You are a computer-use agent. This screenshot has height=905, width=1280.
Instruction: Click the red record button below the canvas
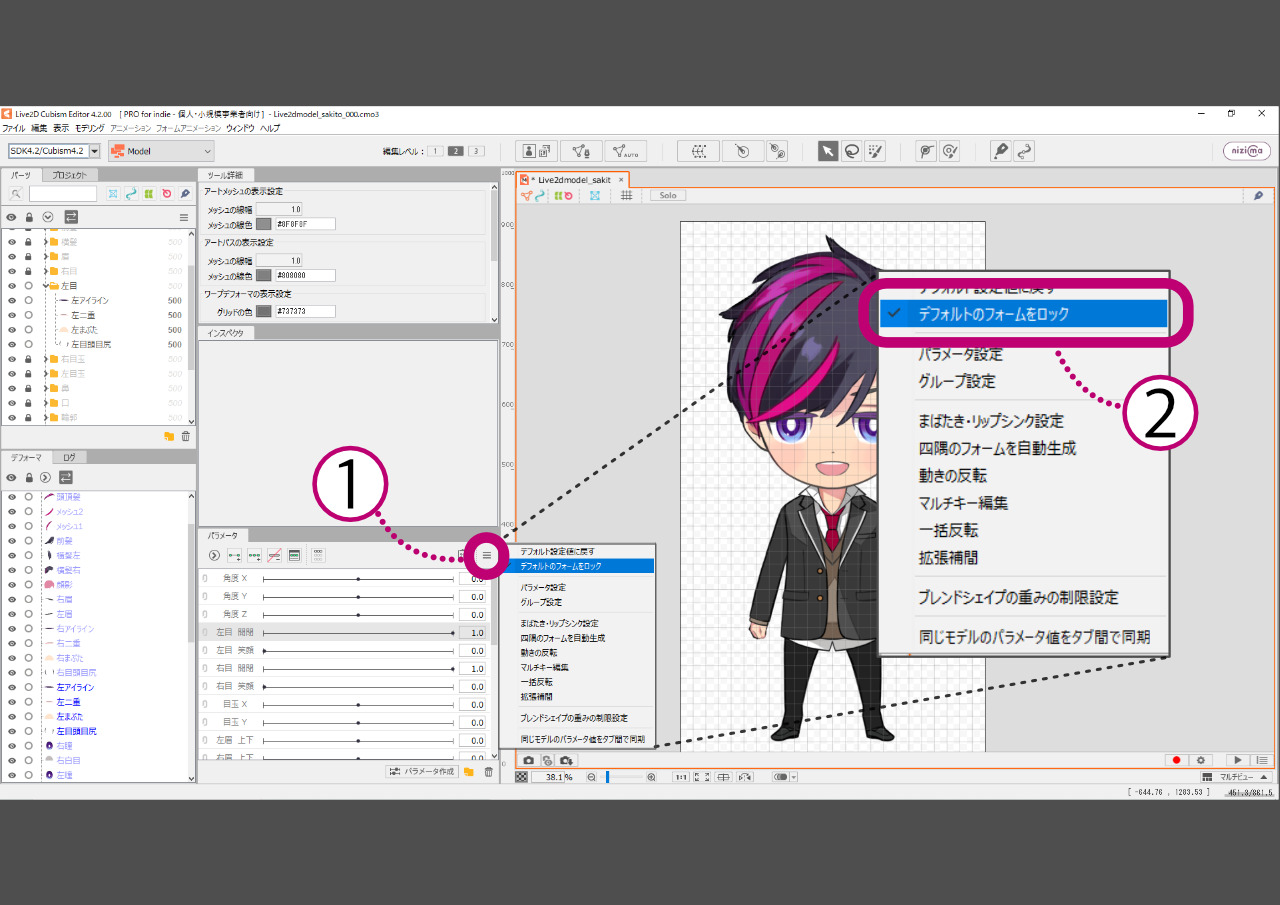pos(1177,761)
